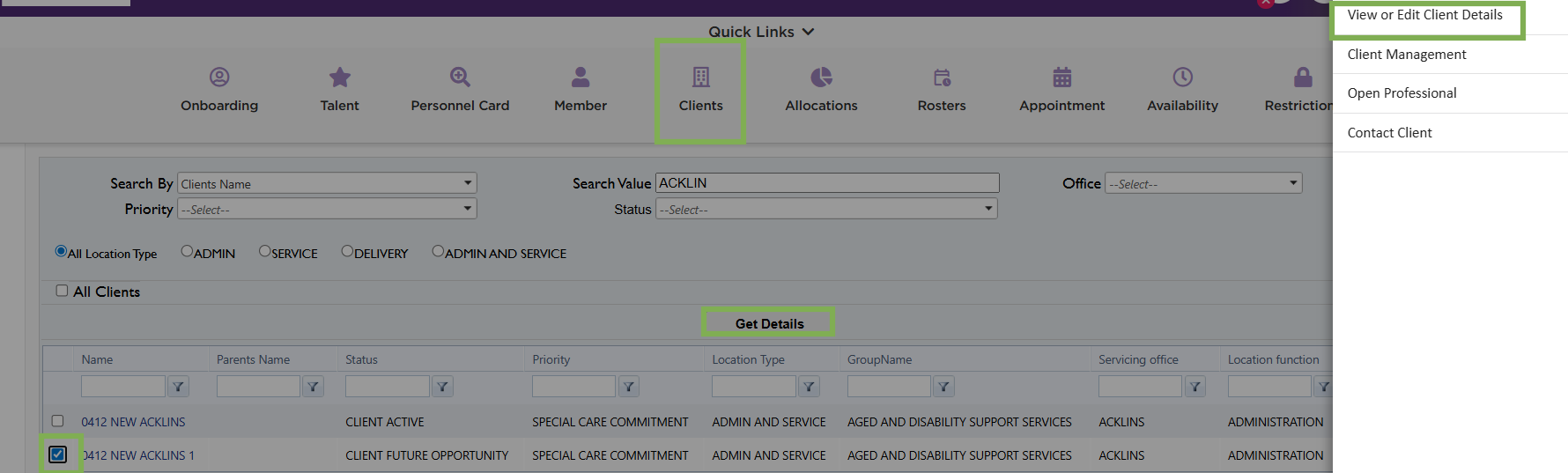The width and height of the screenshot is (1568, 473).
Task: Open the Availability clock icon
Action: (x=1182, y=78)
